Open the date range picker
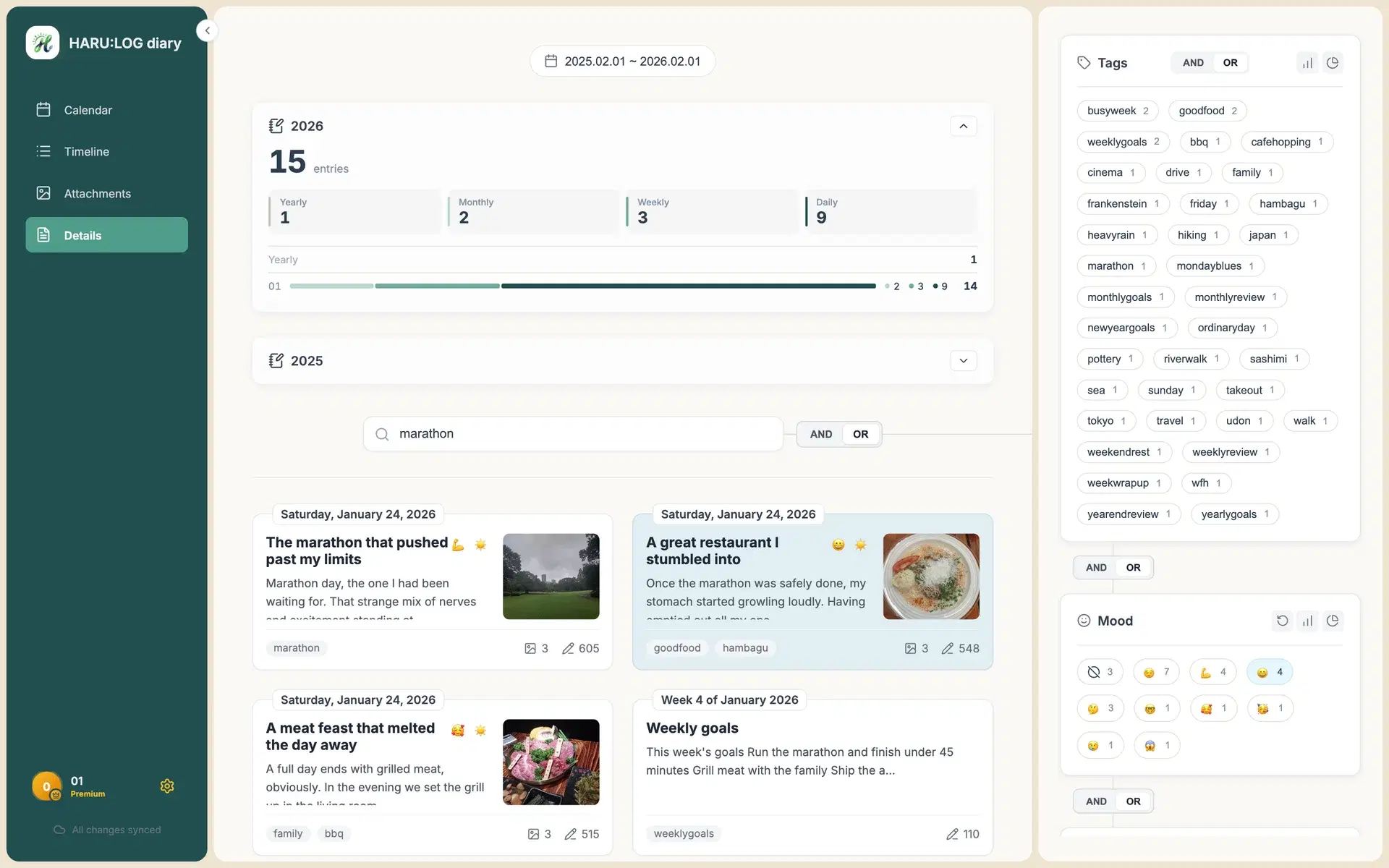 pyautogui.click(x=622, y=61)
